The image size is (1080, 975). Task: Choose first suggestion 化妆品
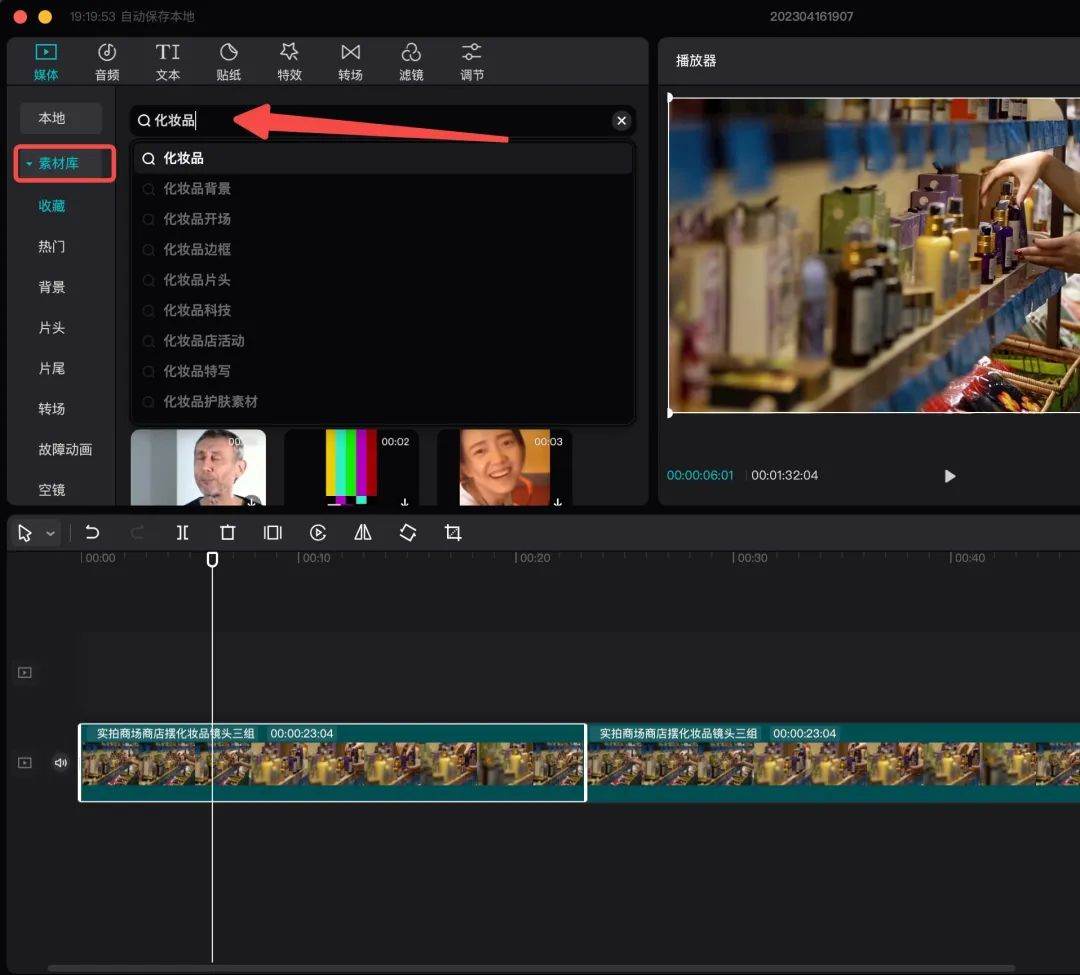383,158
